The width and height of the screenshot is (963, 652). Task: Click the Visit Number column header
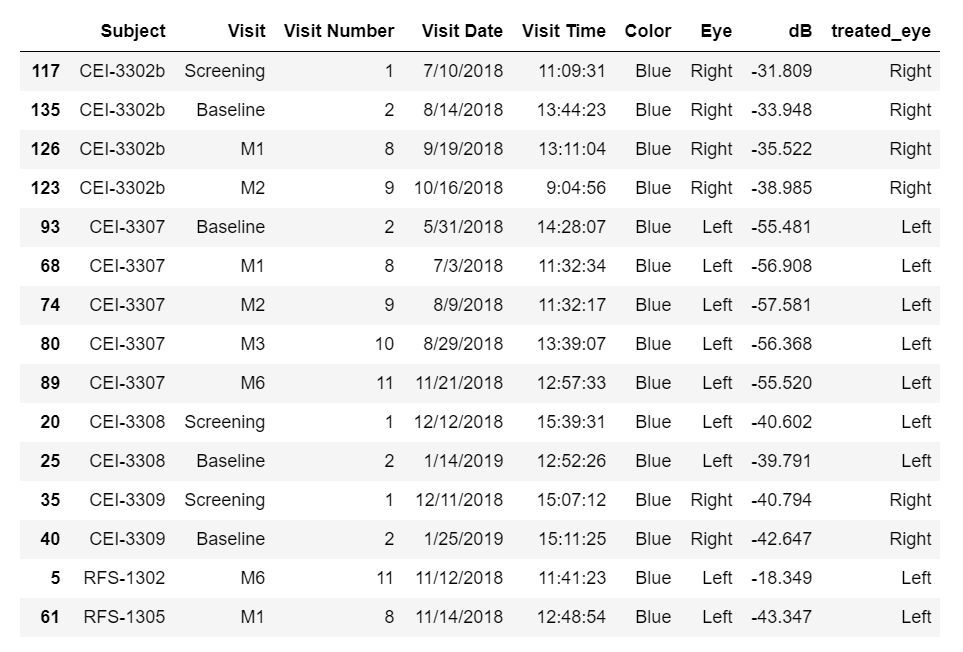coord(339,31)
